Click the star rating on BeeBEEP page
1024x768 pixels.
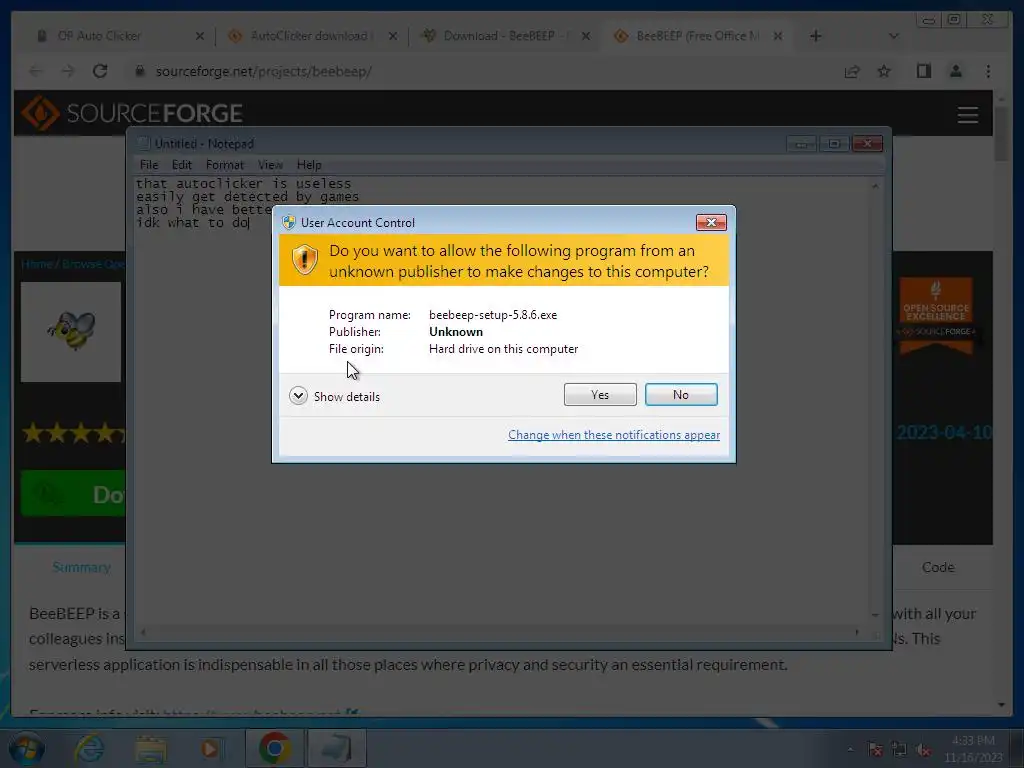pyautogui.click(x=74, y=432)
